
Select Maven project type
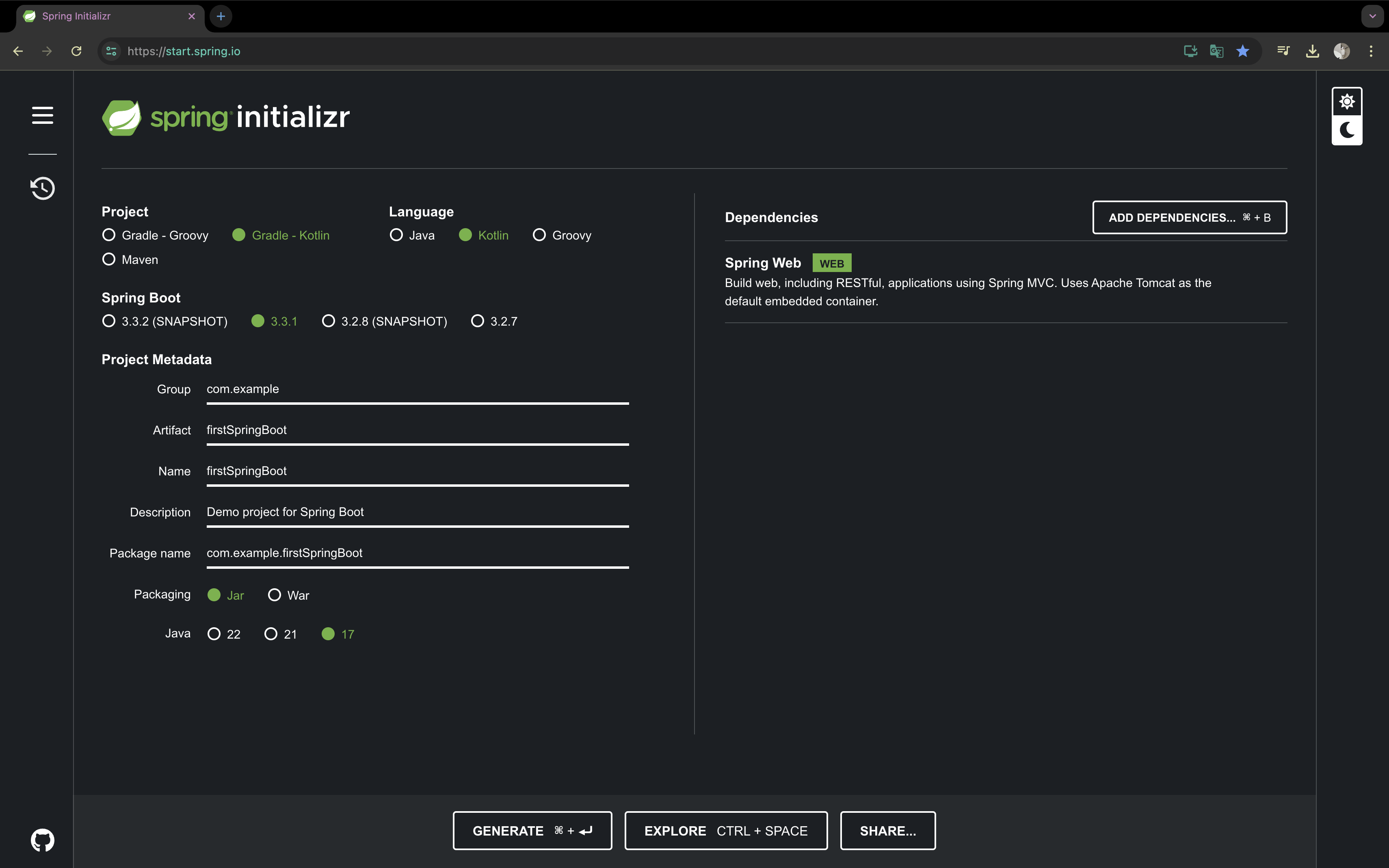pos(109,259)
